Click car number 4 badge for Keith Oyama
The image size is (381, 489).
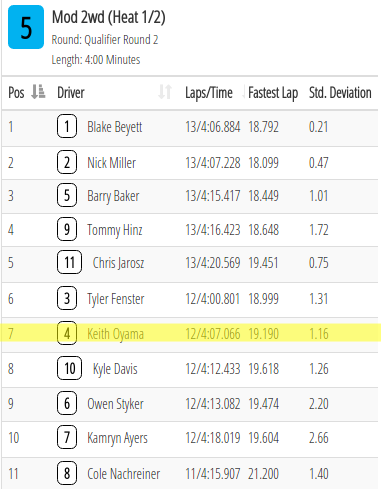tap(67, 333)
